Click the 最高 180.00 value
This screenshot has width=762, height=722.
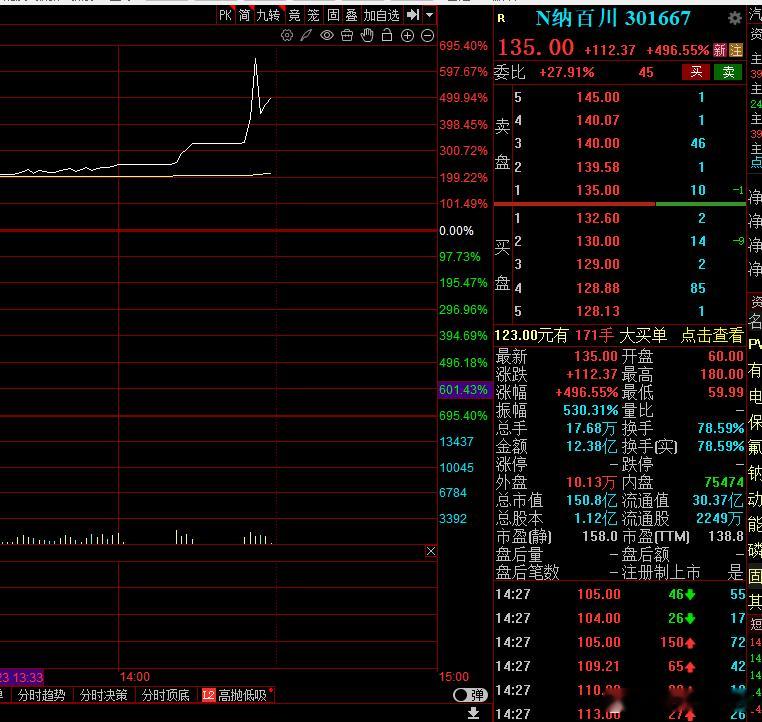pos(722,374)
